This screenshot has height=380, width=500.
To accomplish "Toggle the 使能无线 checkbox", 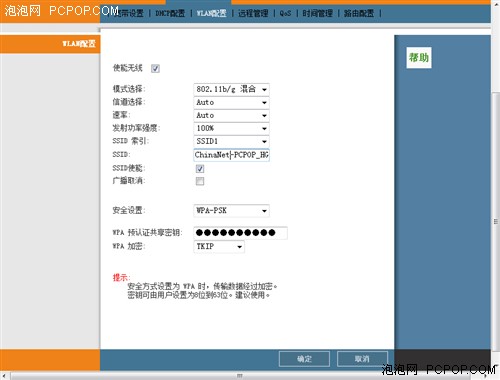I will (x=155, y=68).
